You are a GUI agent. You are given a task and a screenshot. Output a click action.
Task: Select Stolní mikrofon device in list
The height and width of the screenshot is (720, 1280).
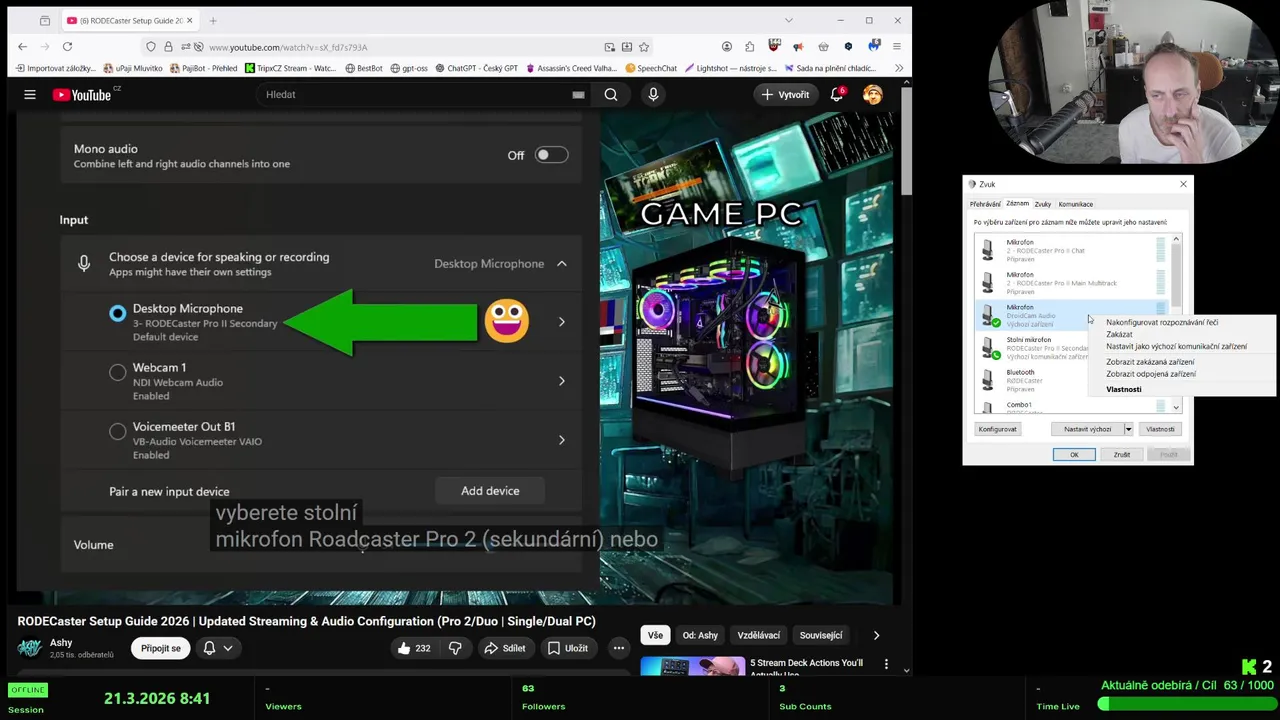[x=1030, y=348]
